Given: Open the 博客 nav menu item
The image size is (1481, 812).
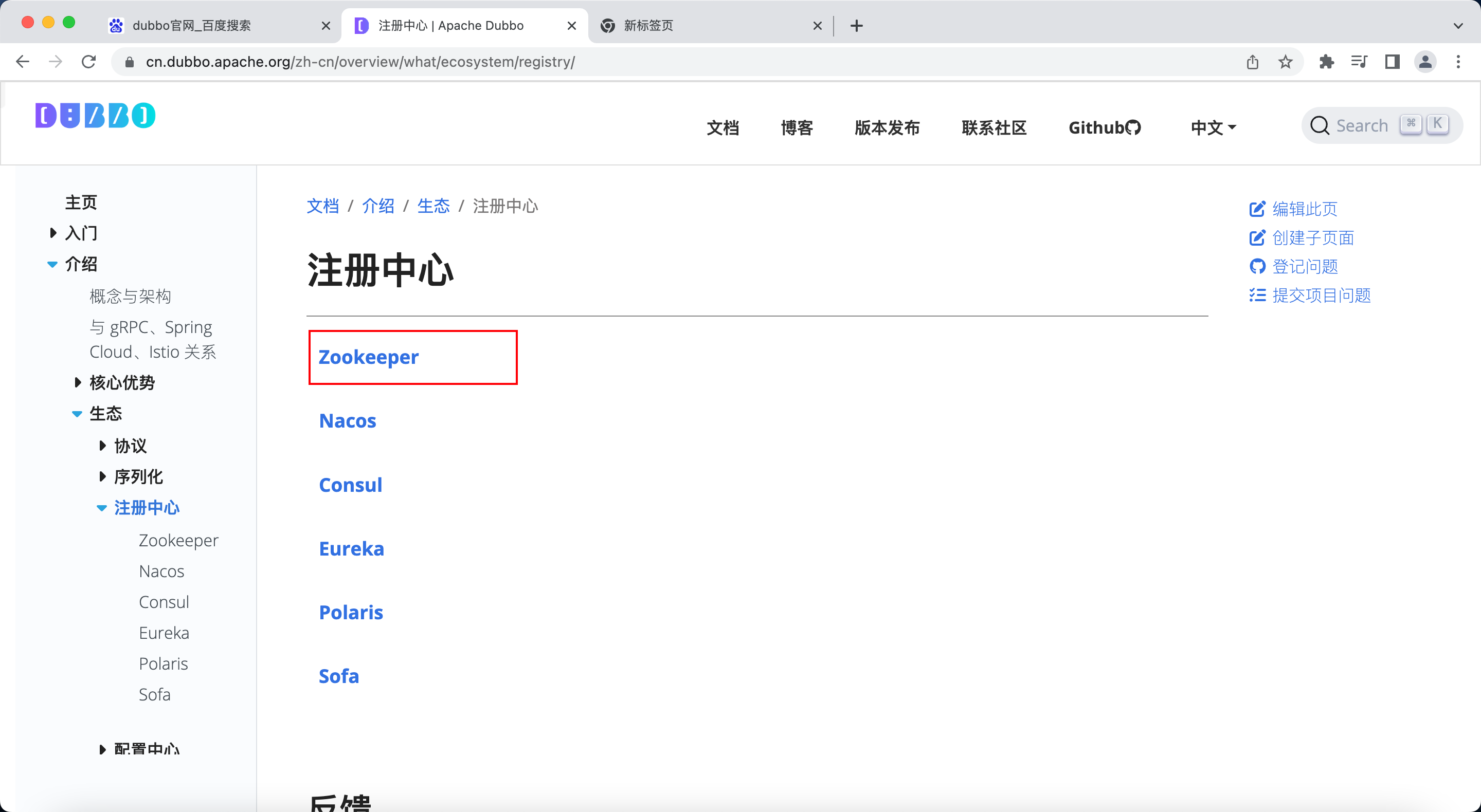Looking at the screenshot, I should coord(797,127).
